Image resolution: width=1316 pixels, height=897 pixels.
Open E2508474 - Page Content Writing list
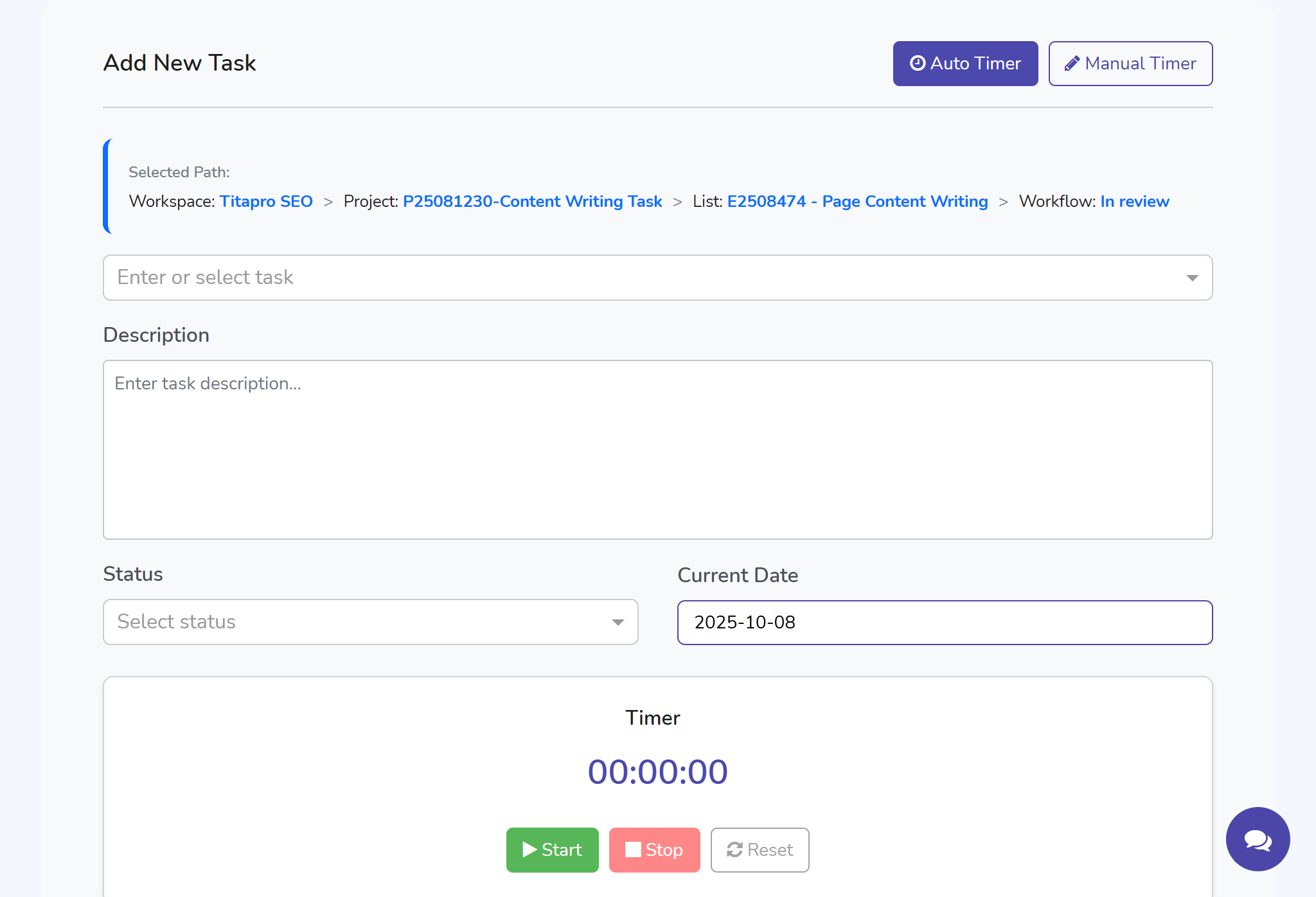pyautogui.click(x=857, y=201)
